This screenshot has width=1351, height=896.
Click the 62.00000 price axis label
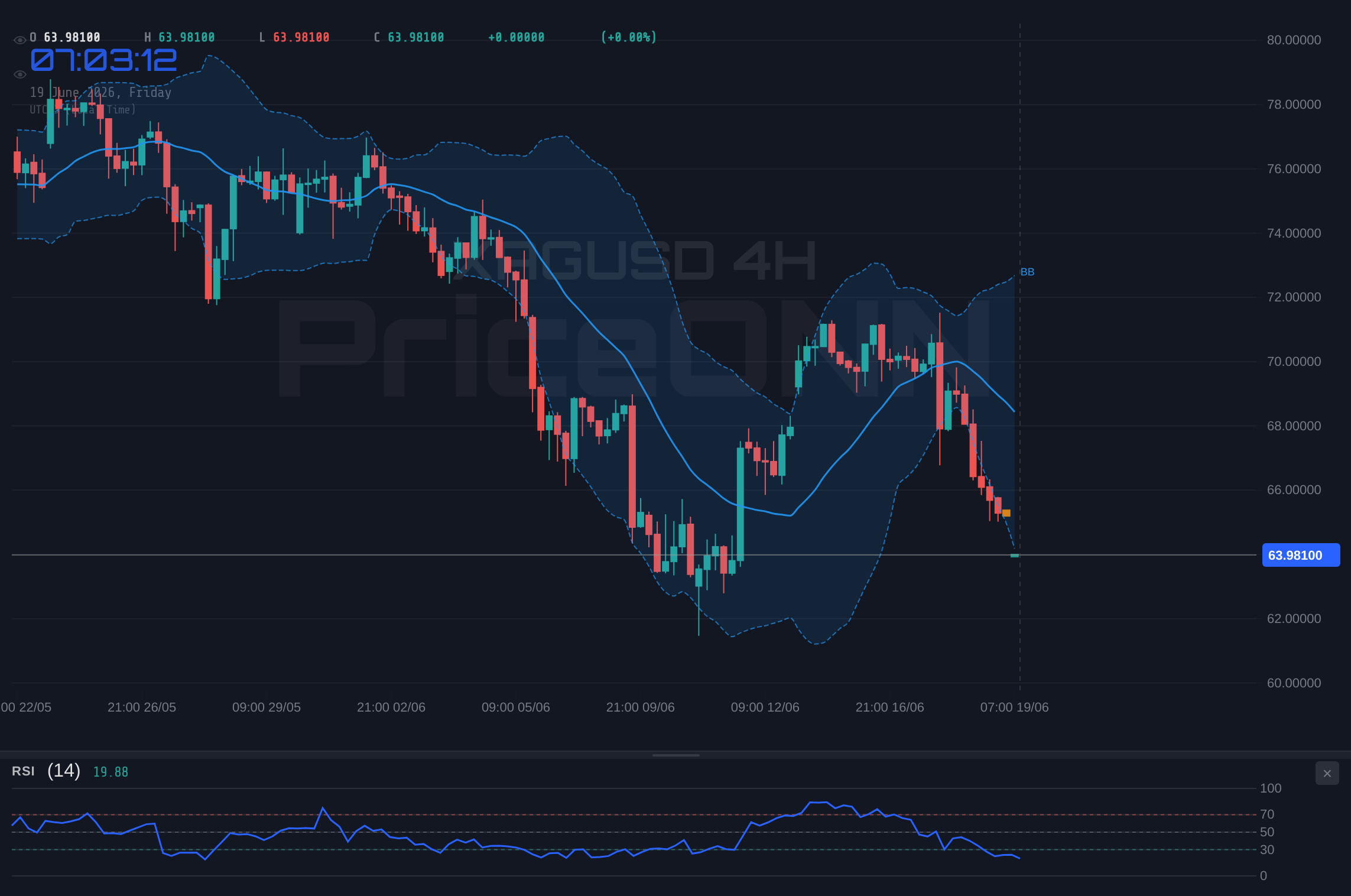[x=1294, y=619]
